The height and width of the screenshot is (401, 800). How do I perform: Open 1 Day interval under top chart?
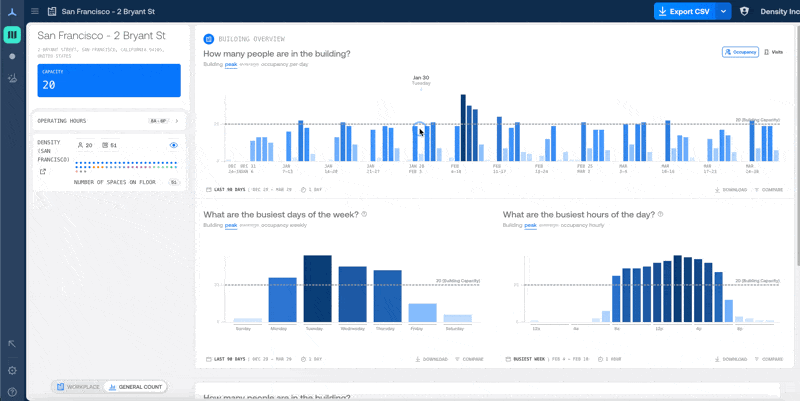tap(311, 190)
